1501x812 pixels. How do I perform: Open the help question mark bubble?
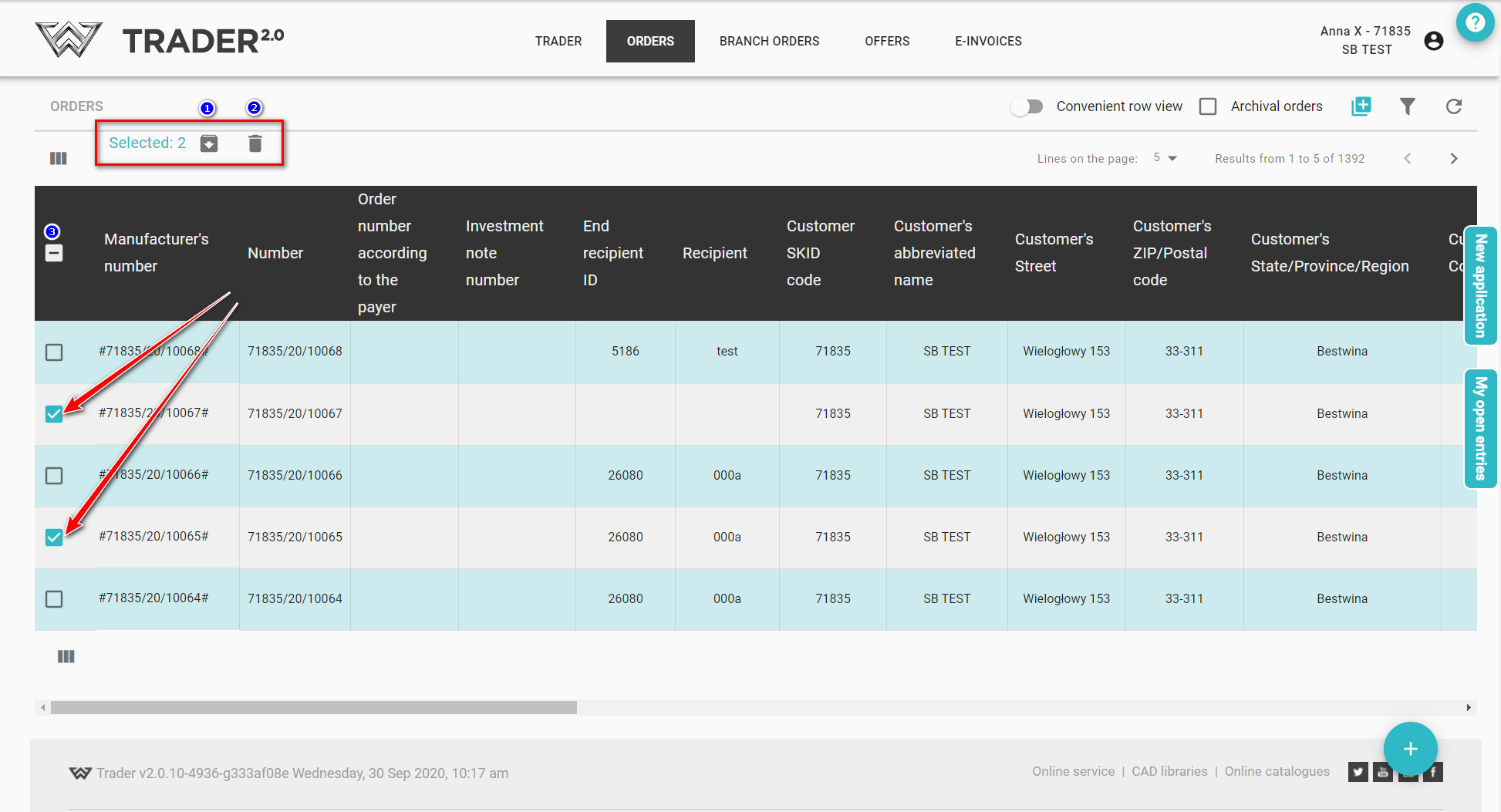click(x=1475, y=22)
